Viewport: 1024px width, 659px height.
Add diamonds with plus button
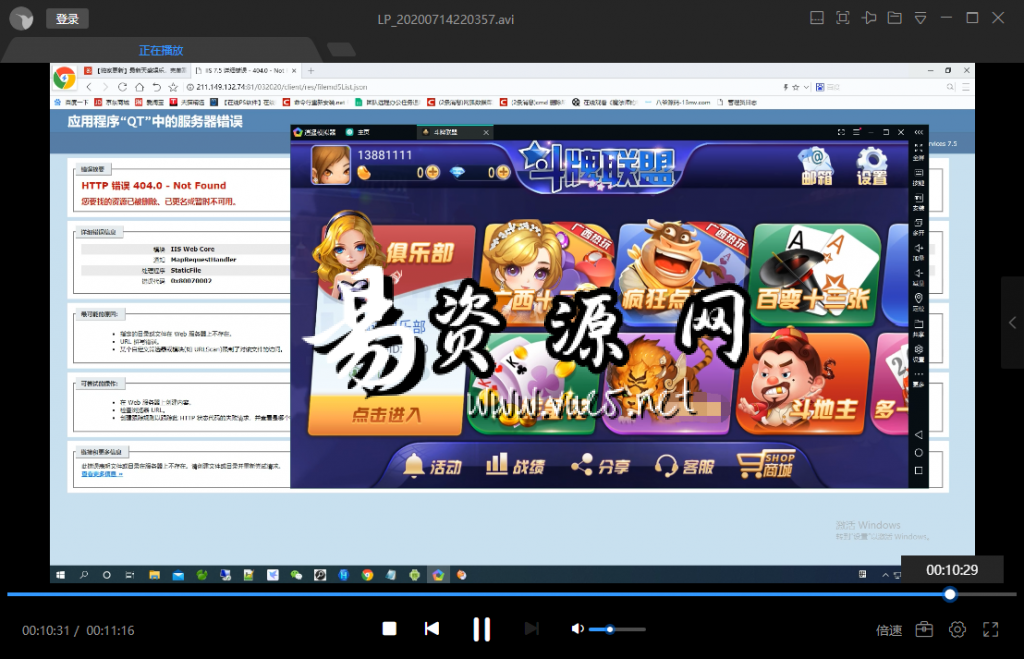pos(503,172)
